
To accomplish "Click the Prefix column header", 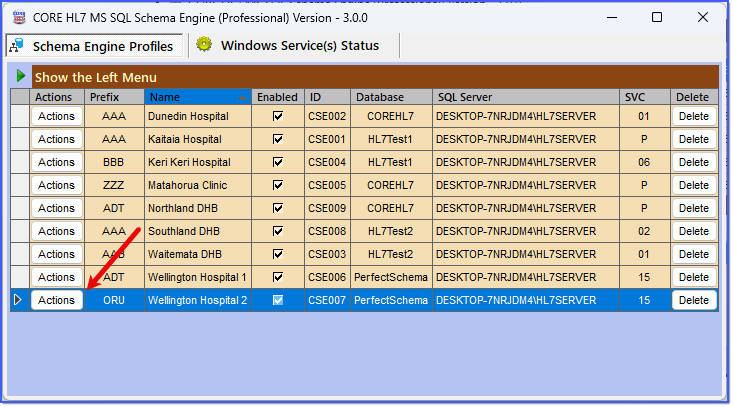I will click(x=115, y=97).
